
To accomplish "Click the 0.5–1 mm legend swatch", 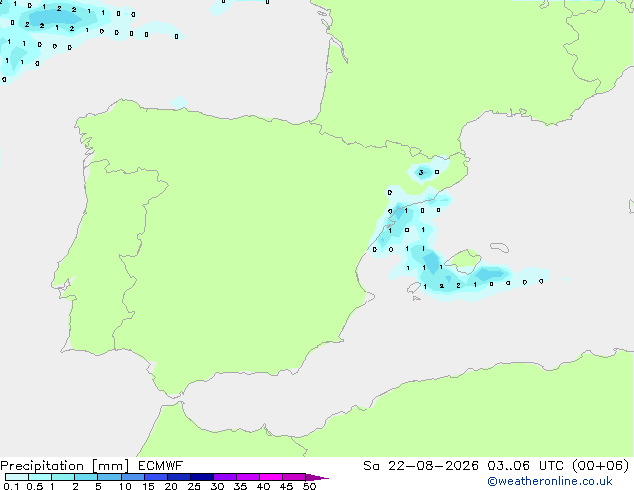I will [x=40, y=477].
